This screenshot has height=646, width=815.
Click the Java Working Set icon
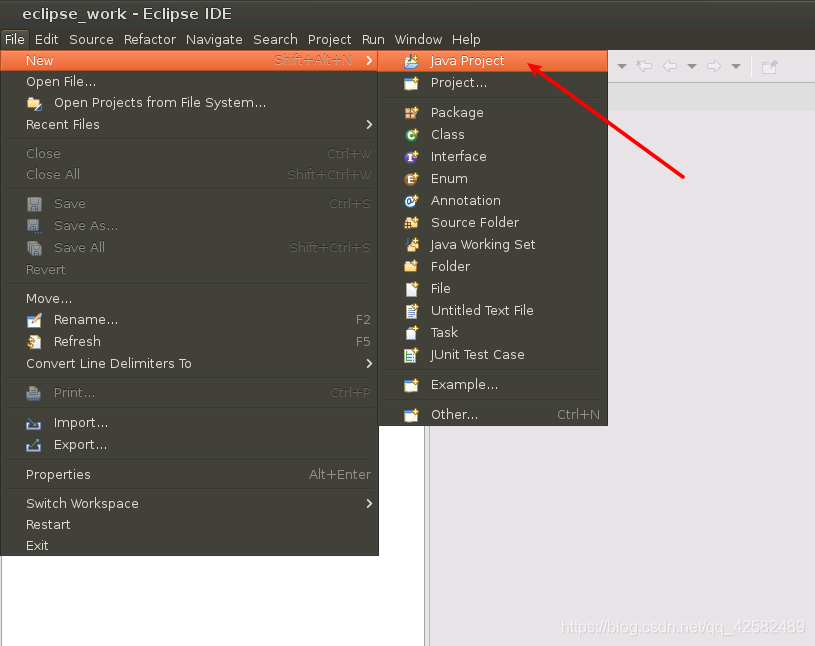pos(411,244)
